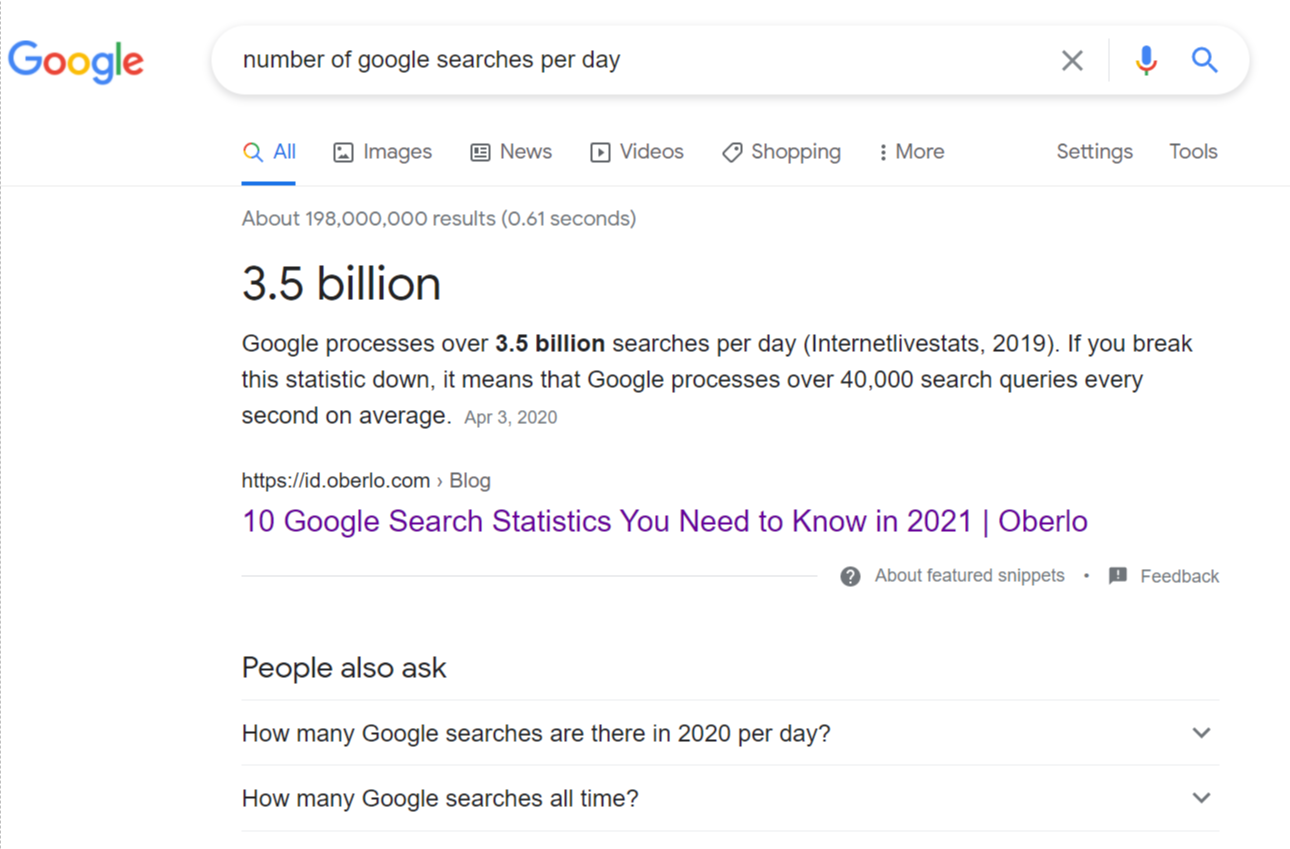This screenshot has height=849, width=1290.
Task: Click the blue magnifying glass search button
Action: click(x=1204, y=60)
